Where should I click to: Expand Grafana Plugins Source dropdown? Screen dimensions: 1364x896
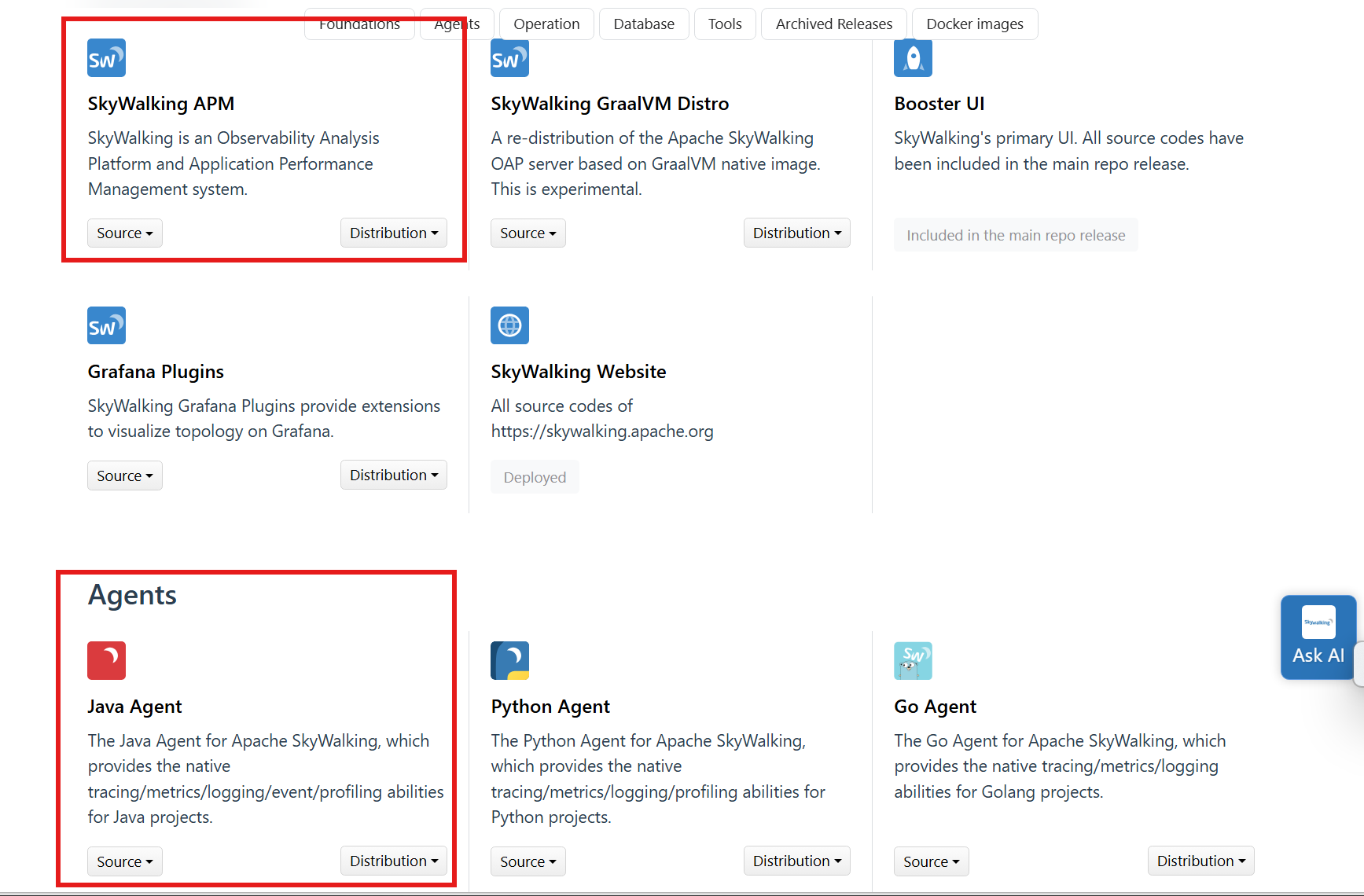pos(125,476)
